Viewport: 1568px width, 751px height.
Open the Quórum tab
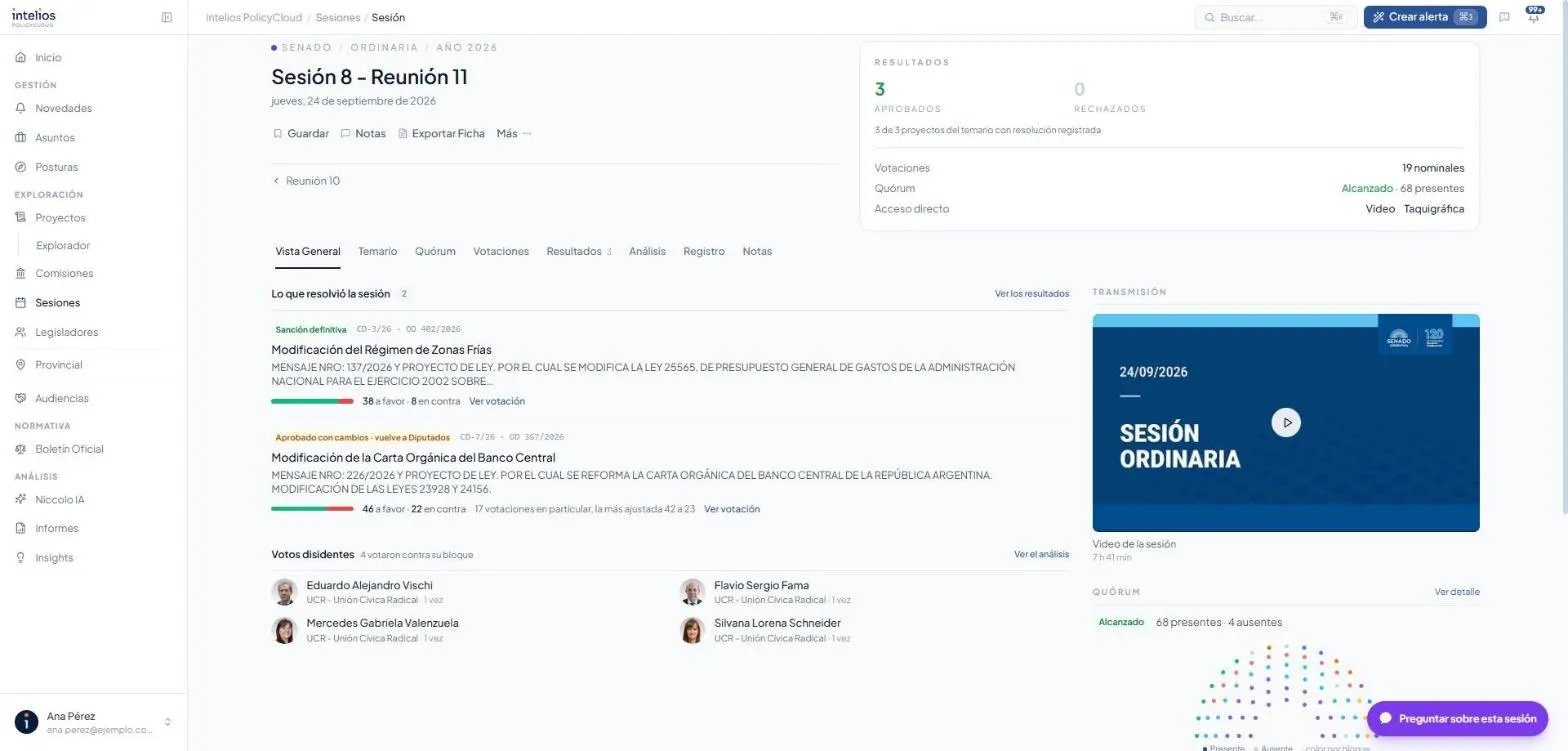435,251
